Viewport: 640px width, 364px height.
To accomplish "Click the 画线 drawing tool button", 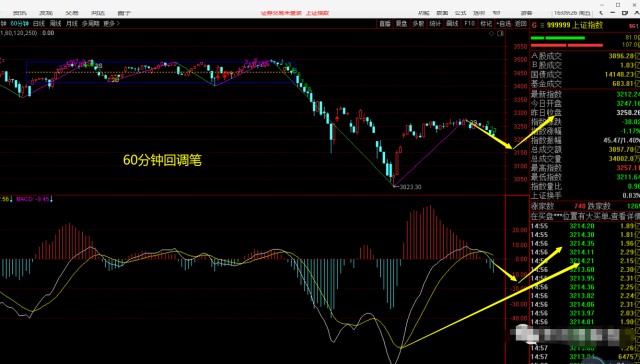I will coord(452,24).
